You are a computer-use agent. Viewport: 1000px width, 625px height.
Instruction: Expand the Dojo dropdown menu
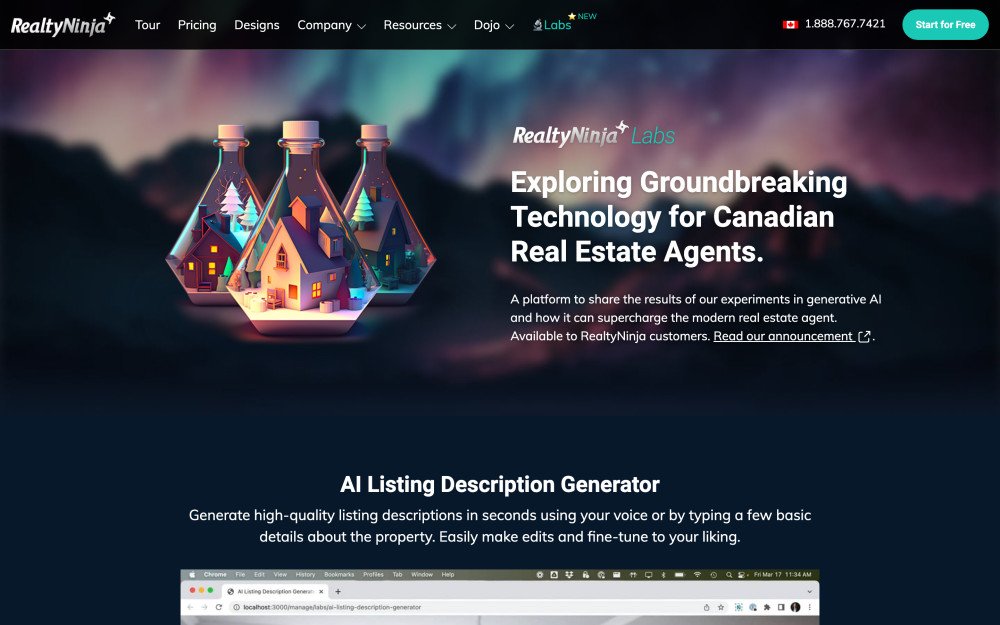tap(494, 25)
